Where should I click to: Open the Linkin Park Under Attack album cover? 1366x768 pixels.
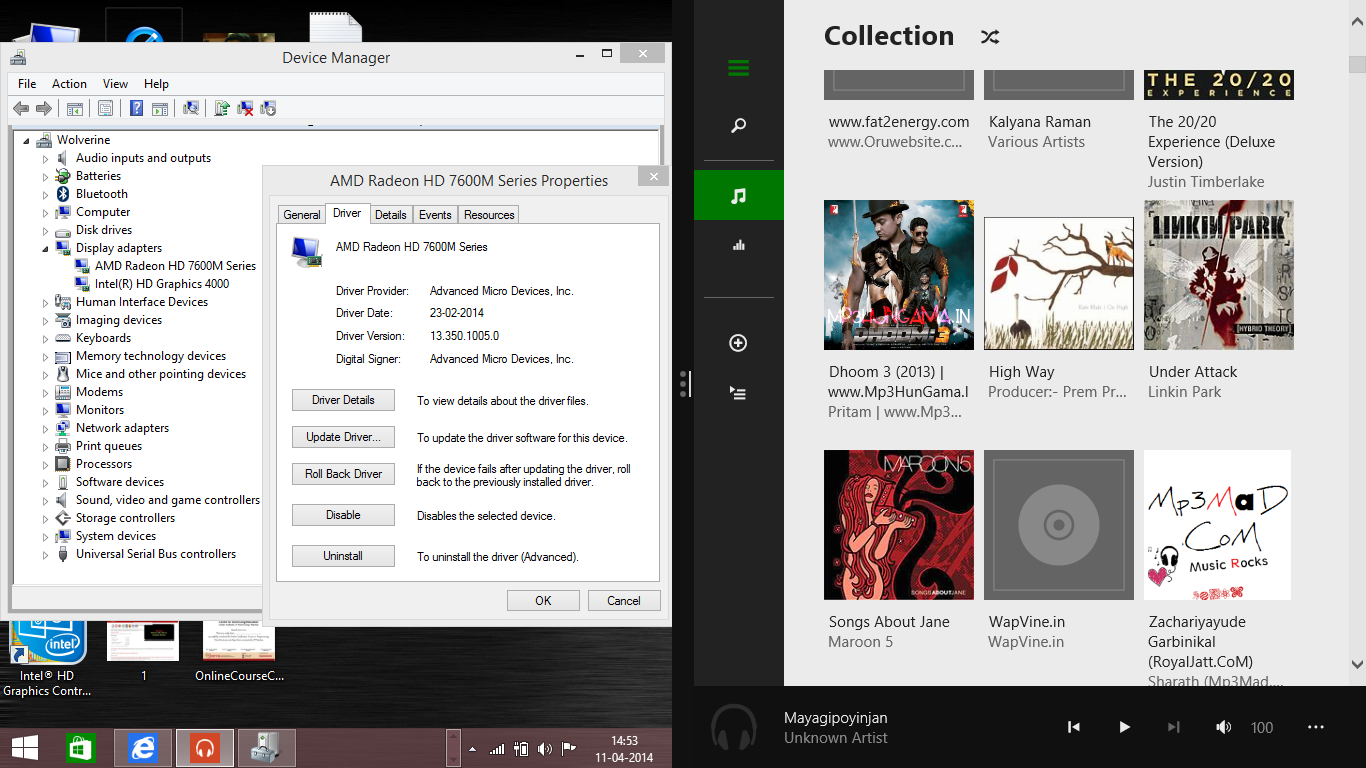pyautogui.click(x=1219, y=275)
